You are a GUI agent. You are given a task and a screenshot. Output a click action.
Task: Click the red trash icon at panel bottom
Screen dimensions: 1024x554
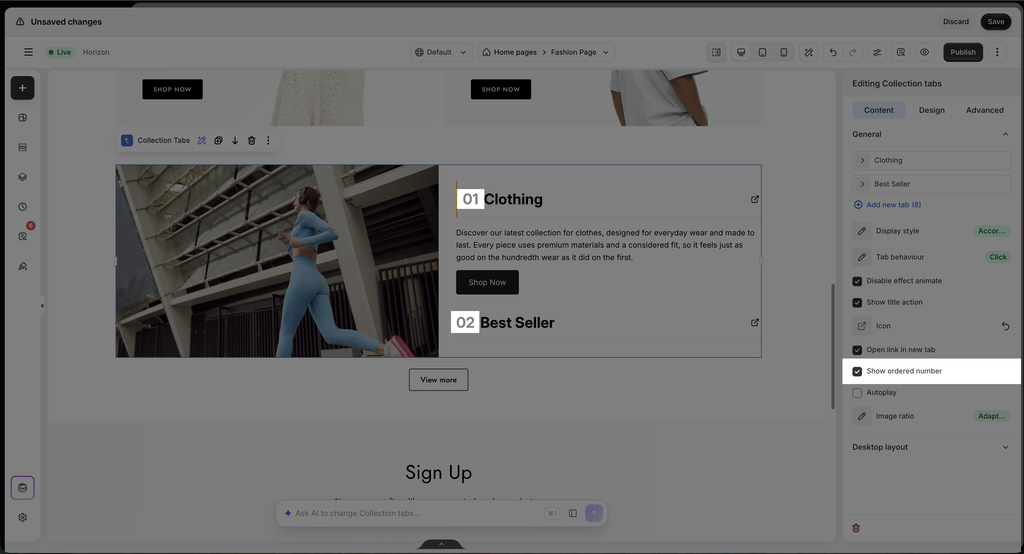(856, 528)
